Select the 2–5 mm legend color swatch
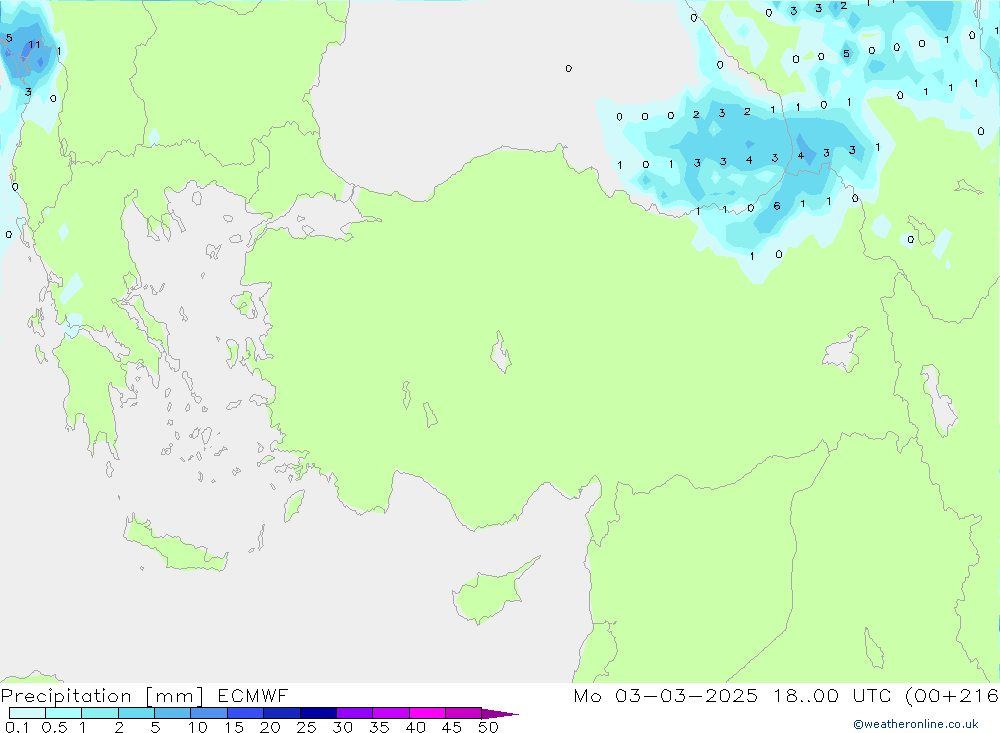This screenshot has width=1000, height=733. click(136, 713)
